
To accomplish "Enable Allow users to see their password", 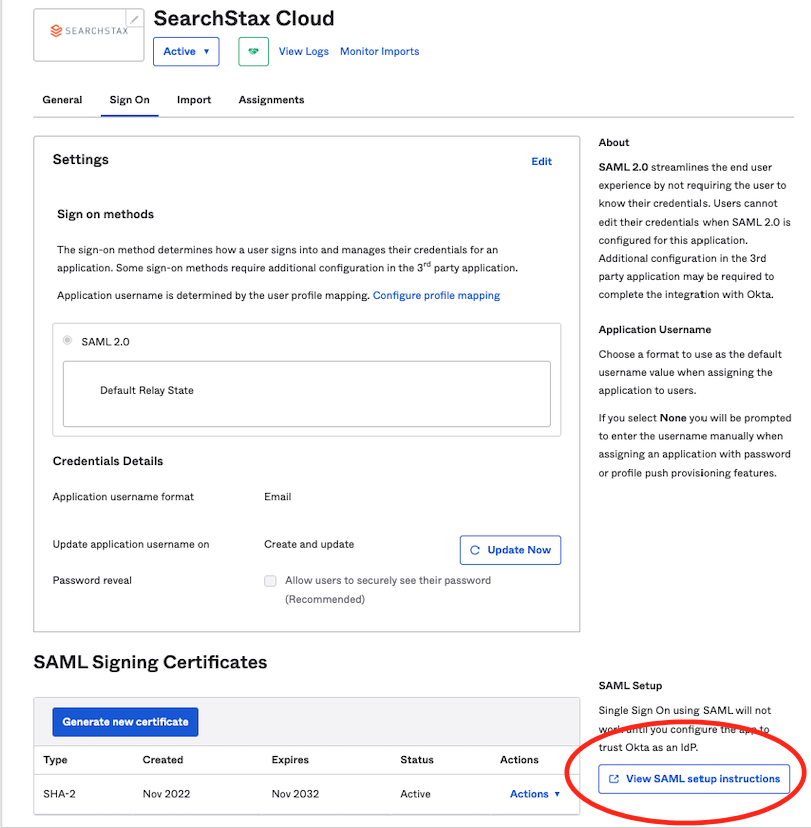I will pyautogui.click(x=270, y=581).
